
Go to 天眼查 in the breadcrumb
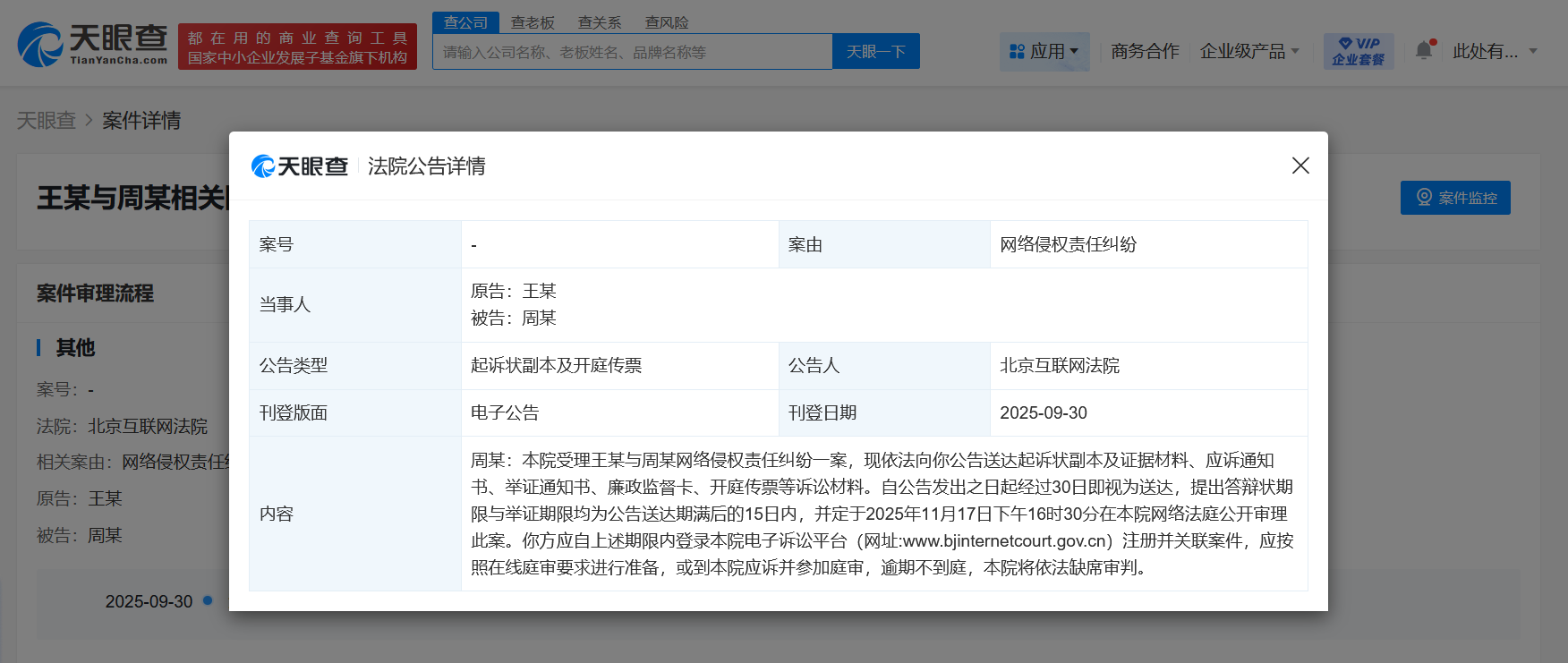tap(47, 121)
